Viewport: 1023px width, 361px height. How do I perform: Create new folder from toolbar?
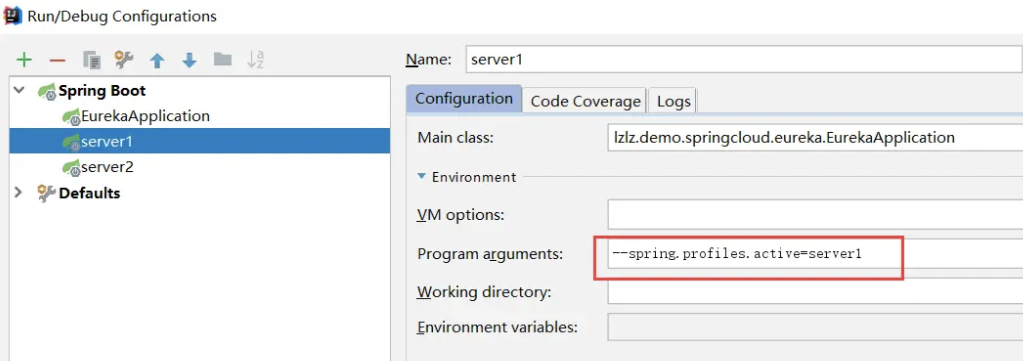[222, 60]
